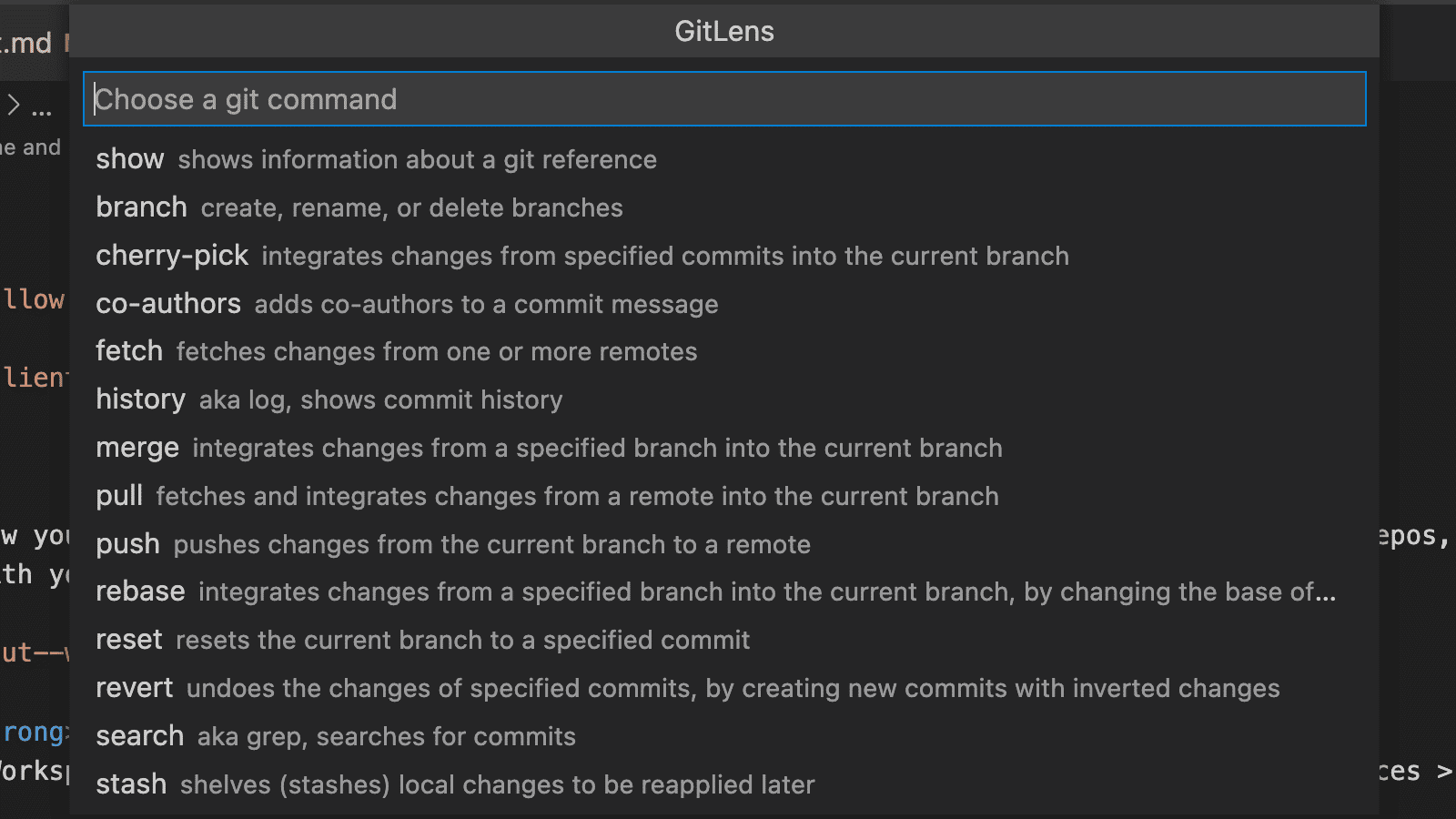This screenshot has height=819, width=1456.
Task: Choose the merge command
Action: 724,448
